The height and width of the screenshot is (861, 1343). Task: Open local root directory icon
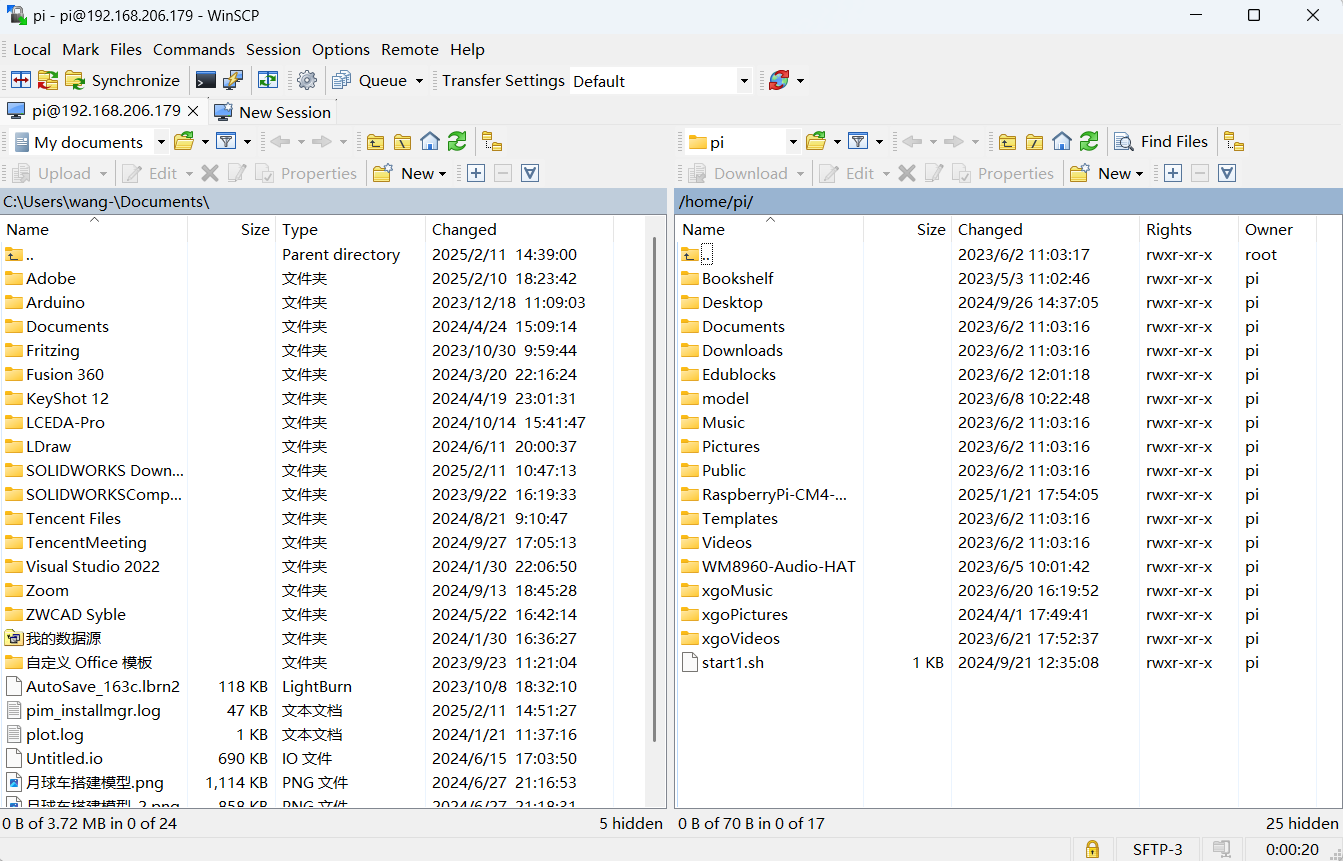(x=402, y=142)
